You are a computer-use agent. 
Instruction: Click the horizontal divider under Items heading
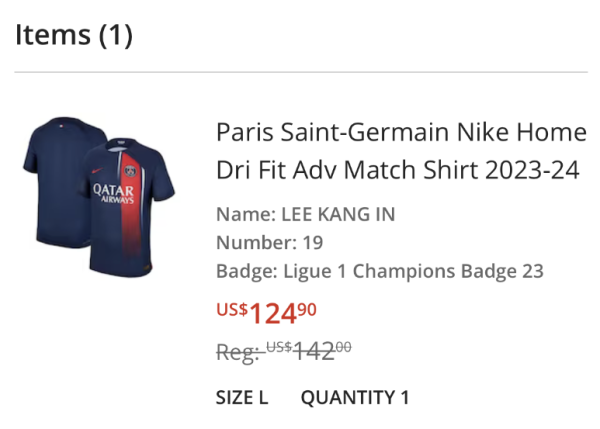[x=300, y=72]
